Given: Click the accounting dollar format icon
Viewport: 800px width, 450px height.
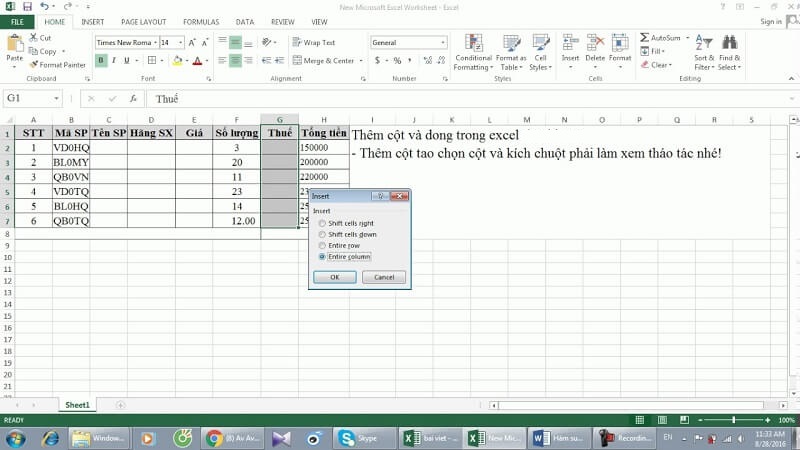Looking at the screenshot, I should tap(377, 60).
